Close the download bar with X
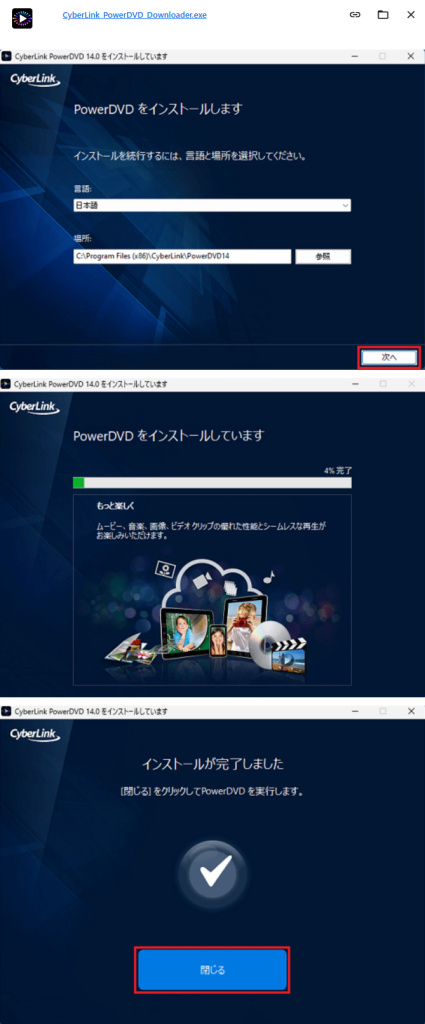The width and height of the screenshot is (425, 1024). pyautogui.click(x=411, y=14)
